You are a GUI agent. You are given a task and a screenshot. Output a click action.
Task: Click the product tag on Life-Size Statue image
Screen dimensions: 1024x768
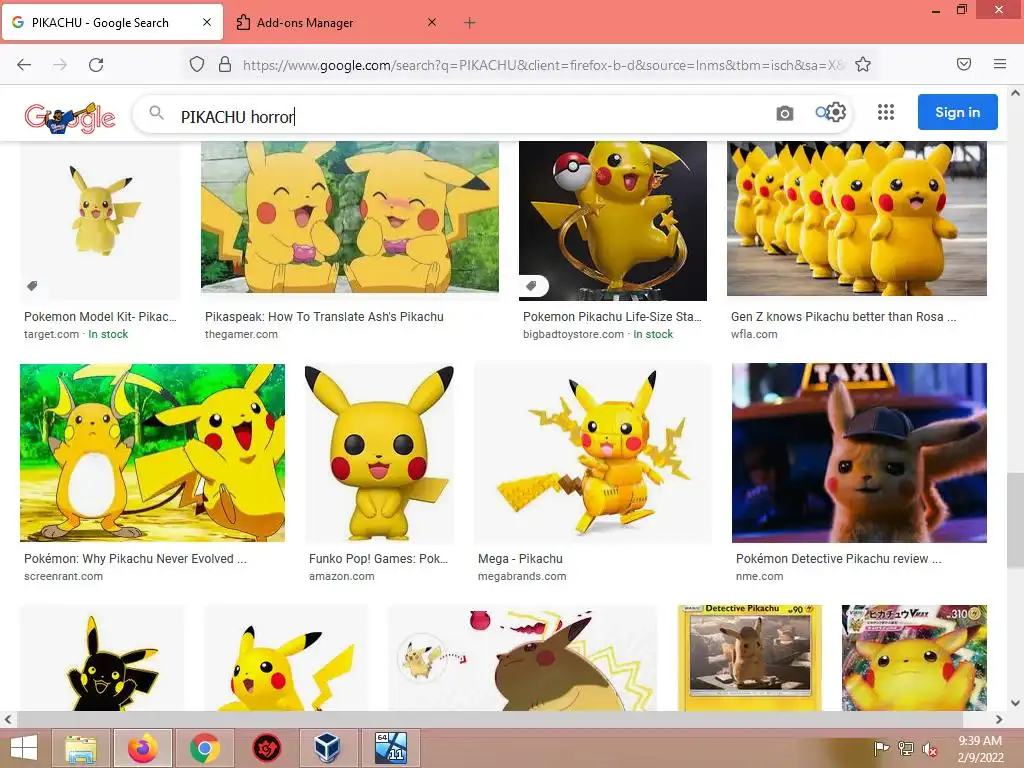[x=532, y=285]
